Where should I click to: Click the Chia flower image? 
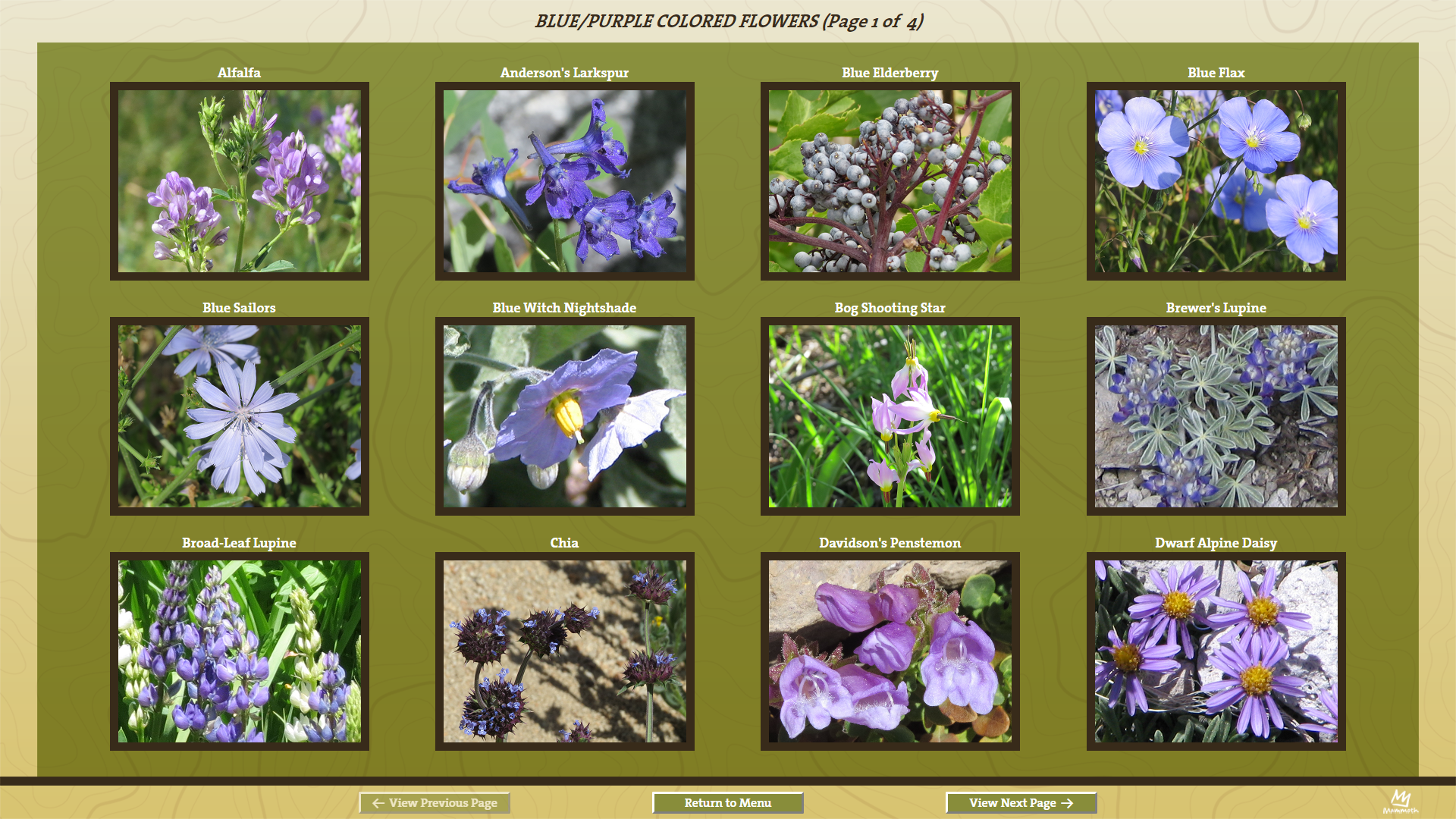point(564,651)
